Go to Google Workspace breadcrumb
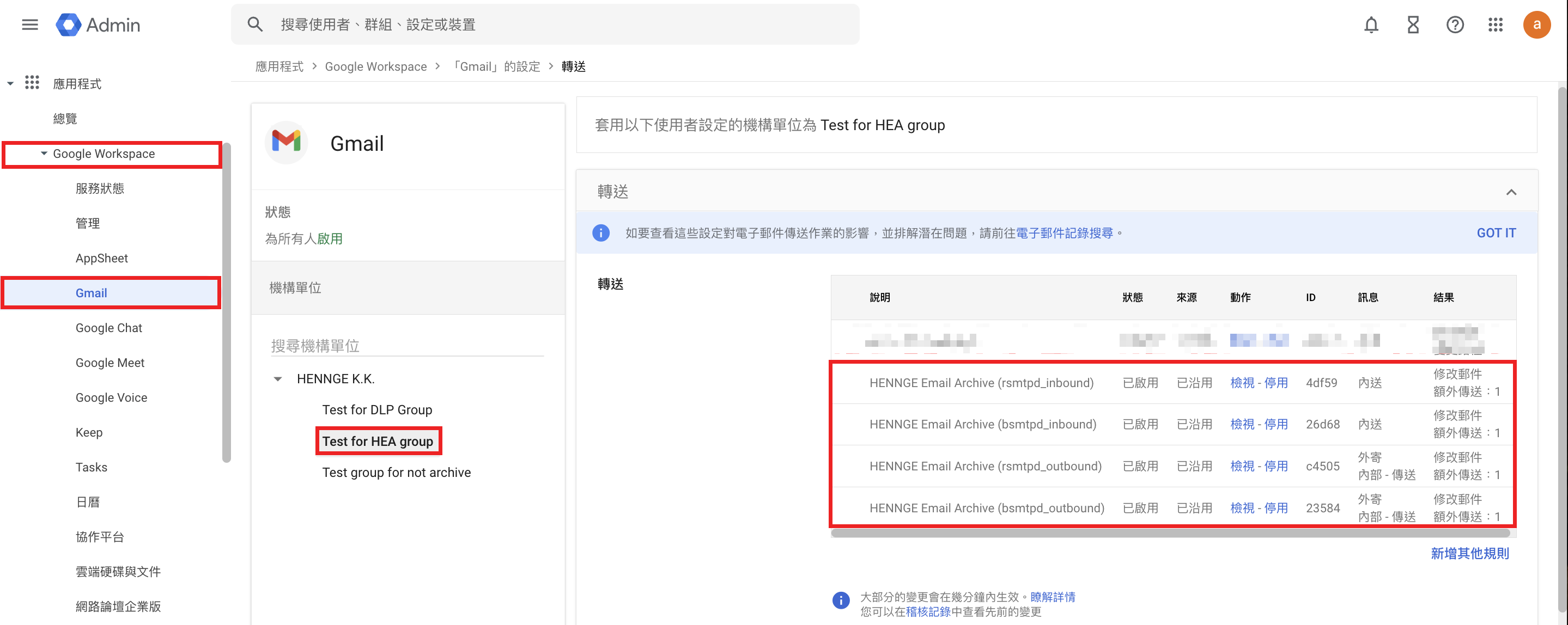The height and width of the screenshot is (625, 1568). pyautogui.click(x=375, y=66)
